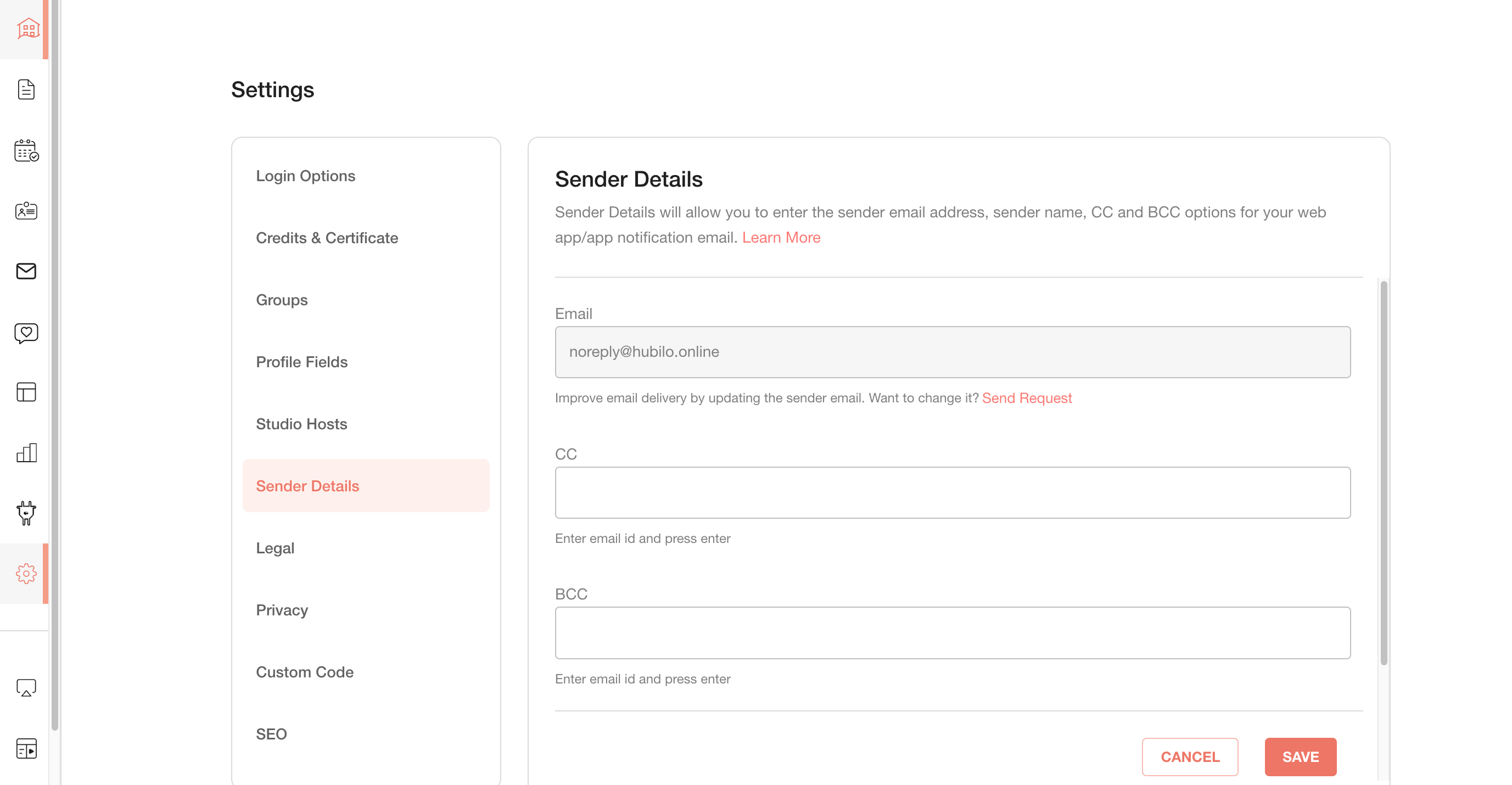This screenshot has width=1512, height=785.
Task: Click the left sidebar scrollbar
Action: click(54, 364)
